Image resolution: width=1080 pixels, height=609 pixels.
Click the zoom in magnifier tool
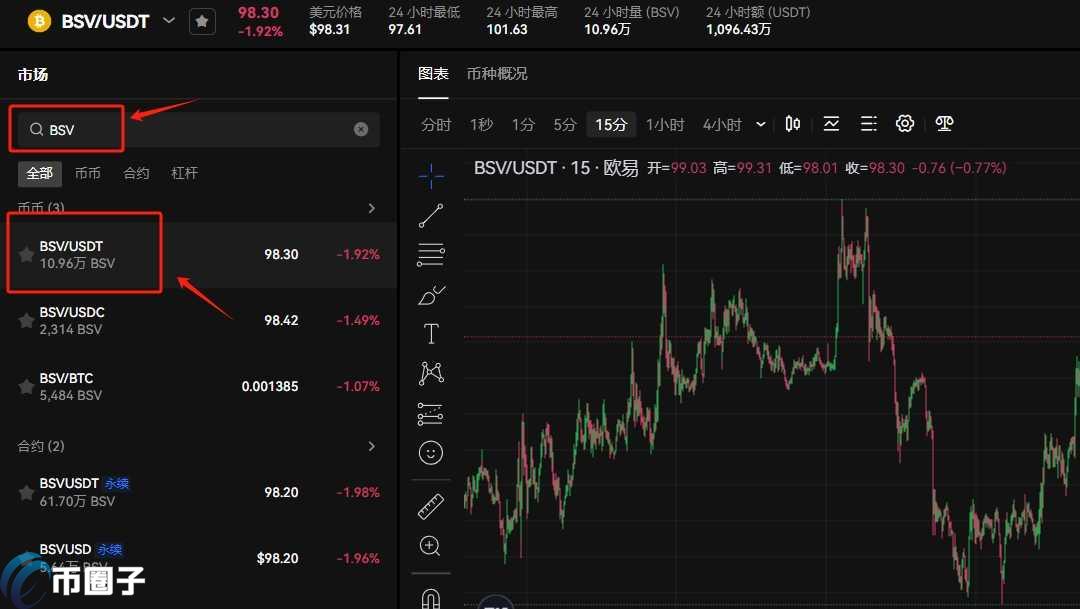coord(431,545)
